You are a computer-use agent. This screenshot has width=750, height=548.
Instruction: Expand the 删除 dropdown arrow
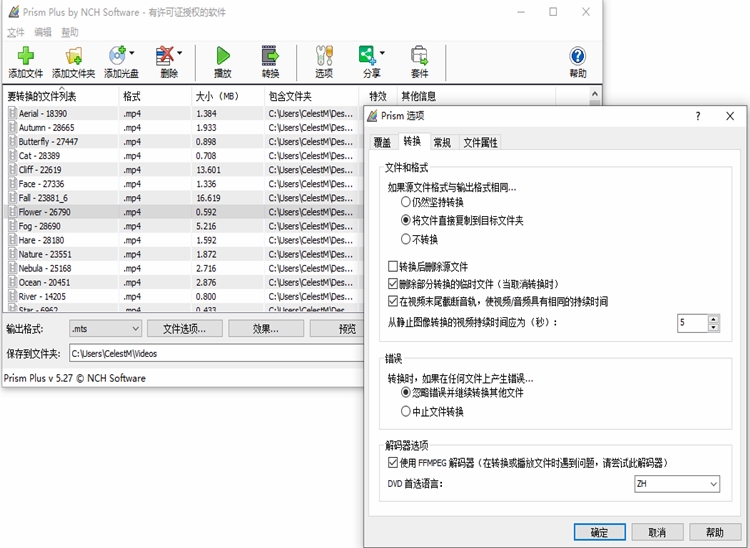pos(179,53)
